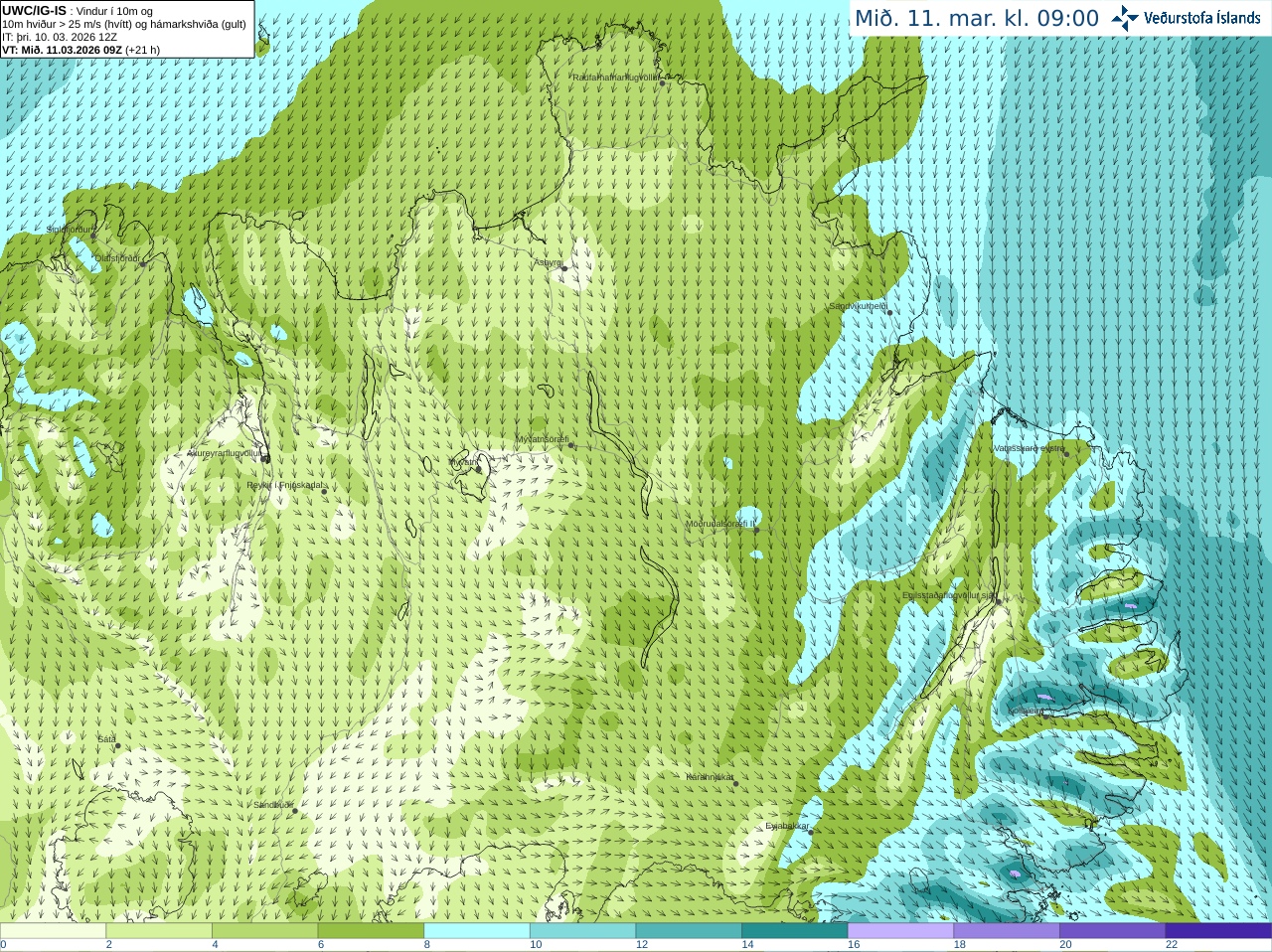
Task: Click the 'Kárahnjúkar' station label
Action: point(710,777)
